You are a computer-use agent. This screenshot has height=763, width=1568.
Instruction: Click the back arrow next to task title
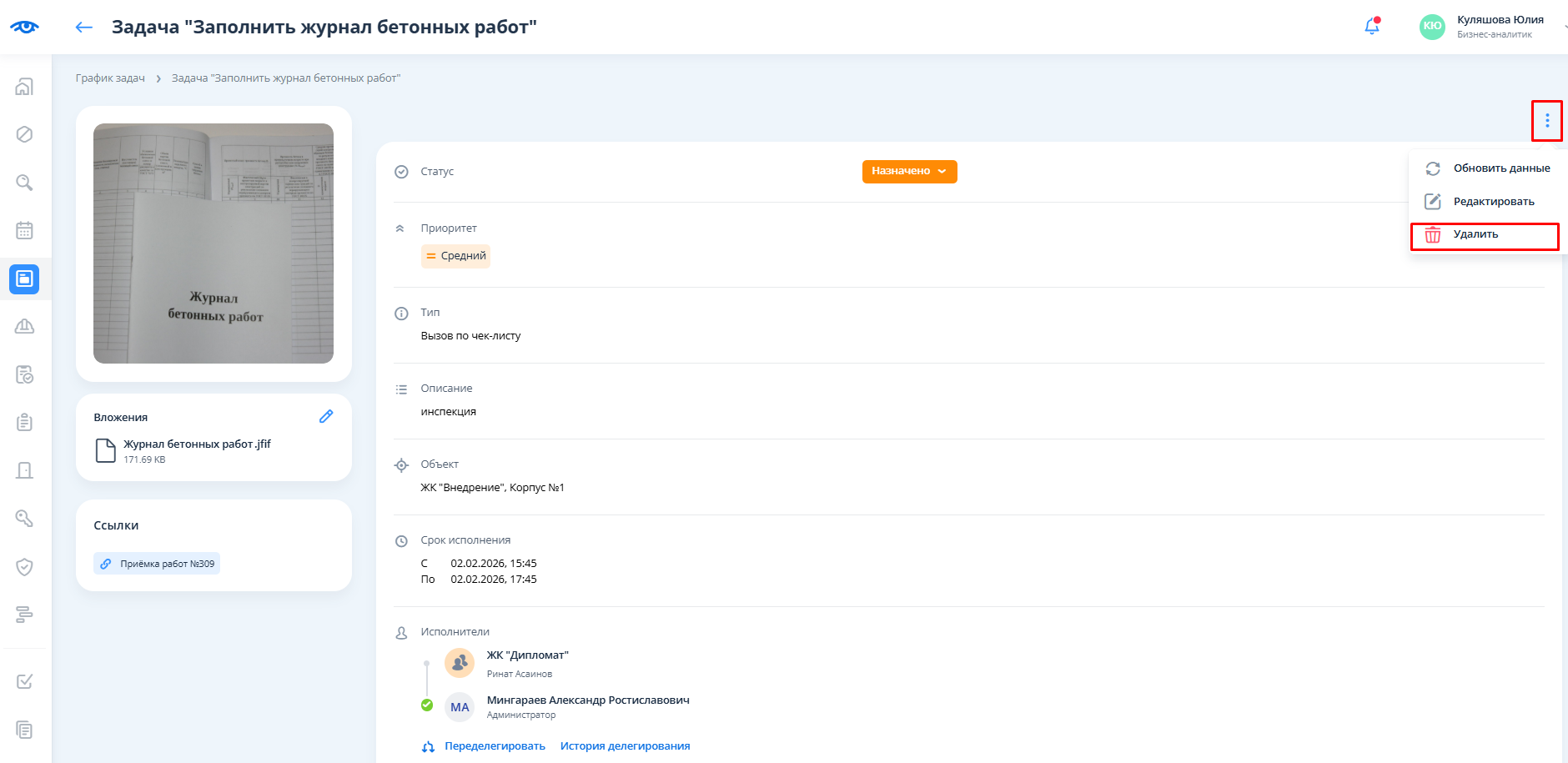tap(83, 28)
